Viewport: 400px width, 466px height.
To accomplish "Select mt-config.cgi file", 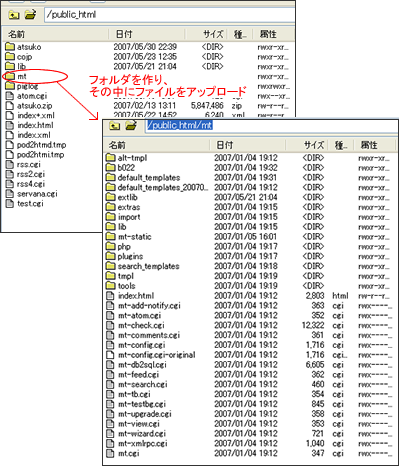I will pos(136,345).
